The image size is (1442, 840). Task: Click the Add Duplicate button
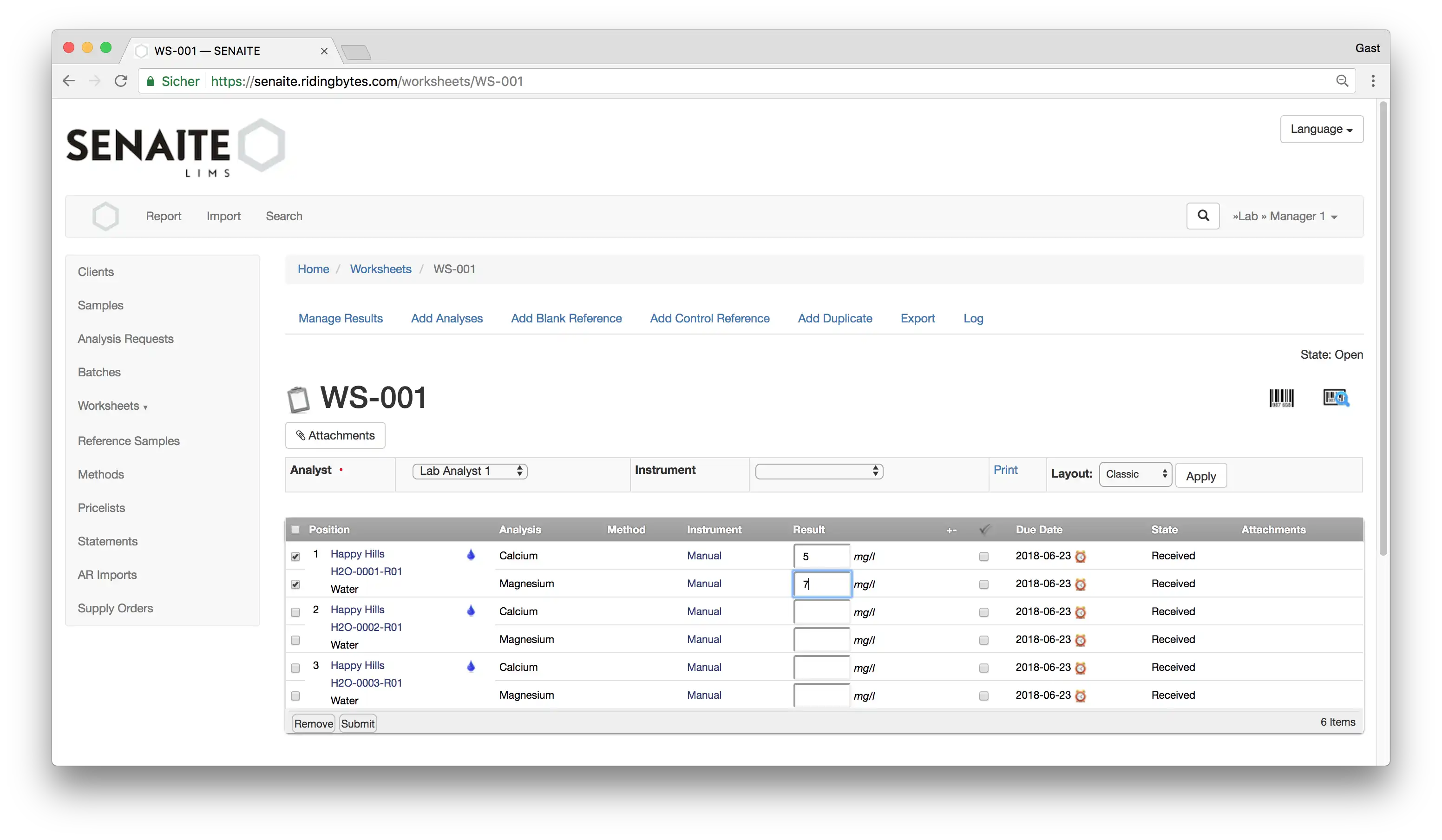834,317
